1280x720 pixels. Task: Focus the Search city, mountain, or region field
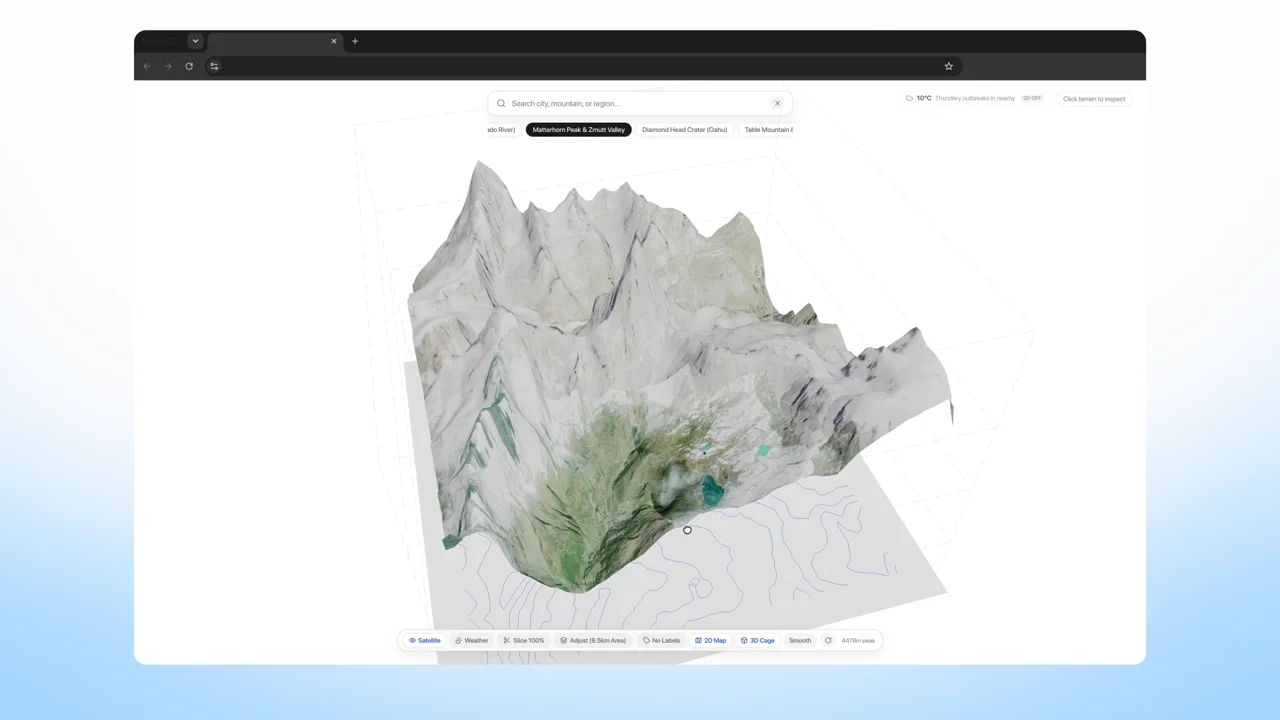tap(640, 103)
